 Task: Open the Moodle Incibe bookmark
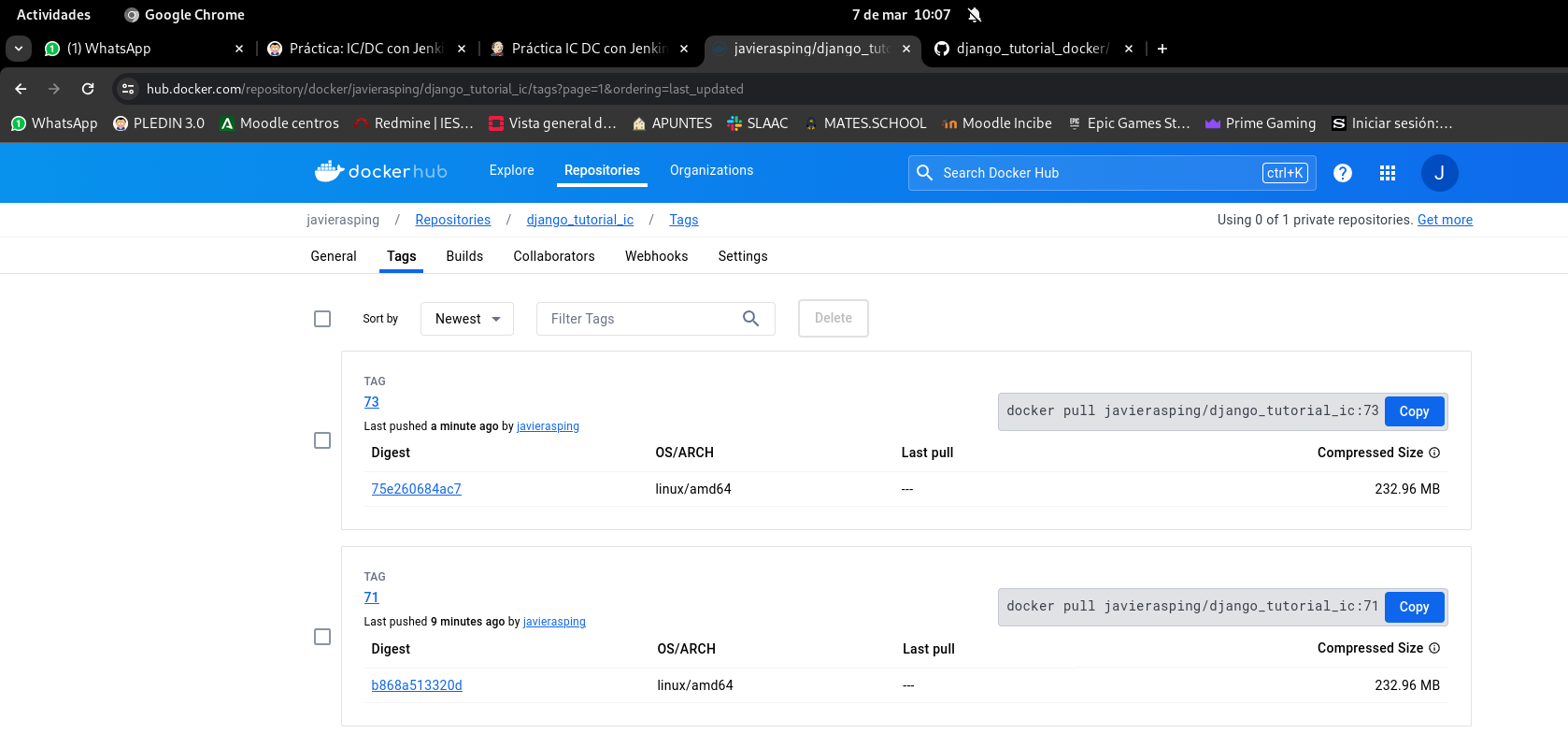tap(997, 123)
